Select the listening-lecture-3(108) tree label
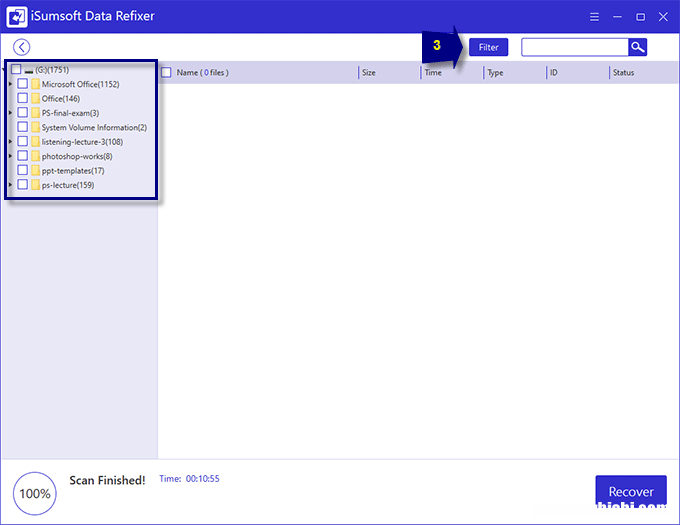 coord(82,142)
